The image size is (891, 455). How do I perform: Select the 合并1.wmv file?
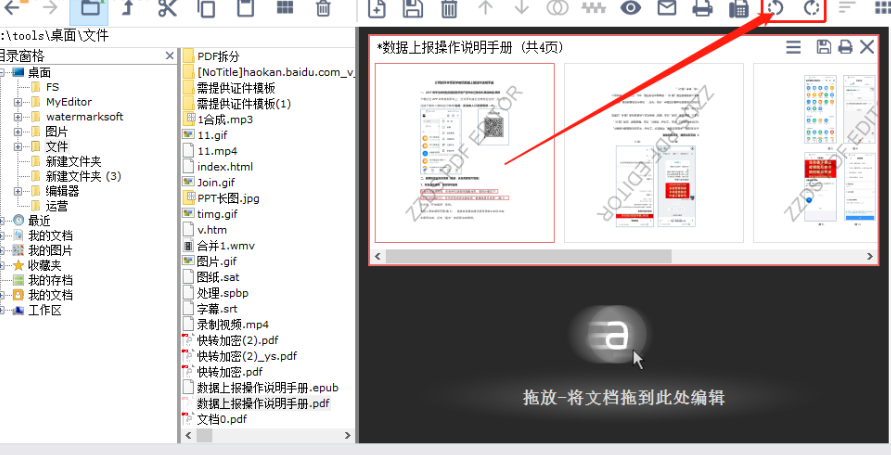pyautogui.click(x=226, y=246)
